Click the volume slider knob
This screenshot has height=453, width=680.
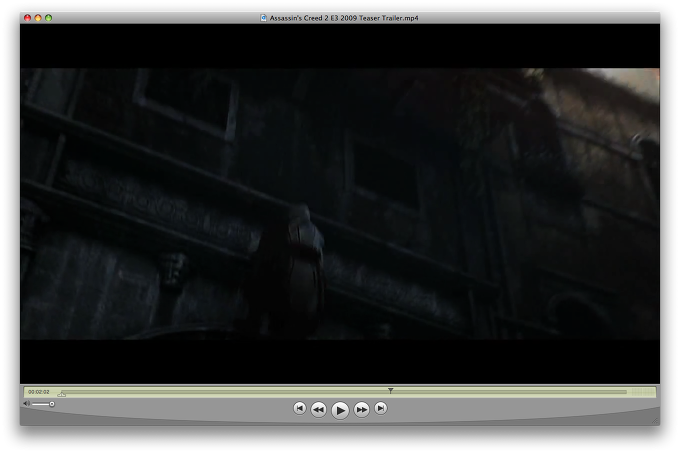click(52, 404)
